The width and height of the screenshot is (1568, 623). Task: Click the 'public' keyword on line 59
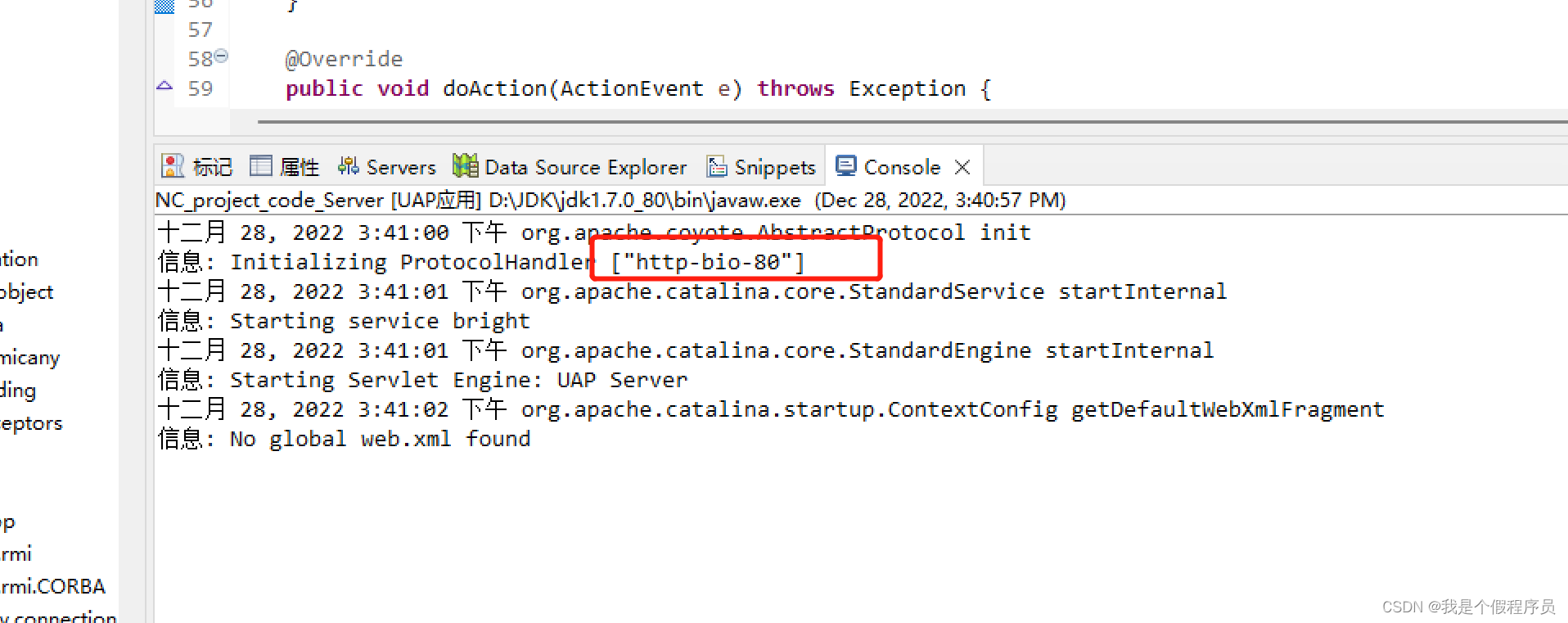click(324, 89)
